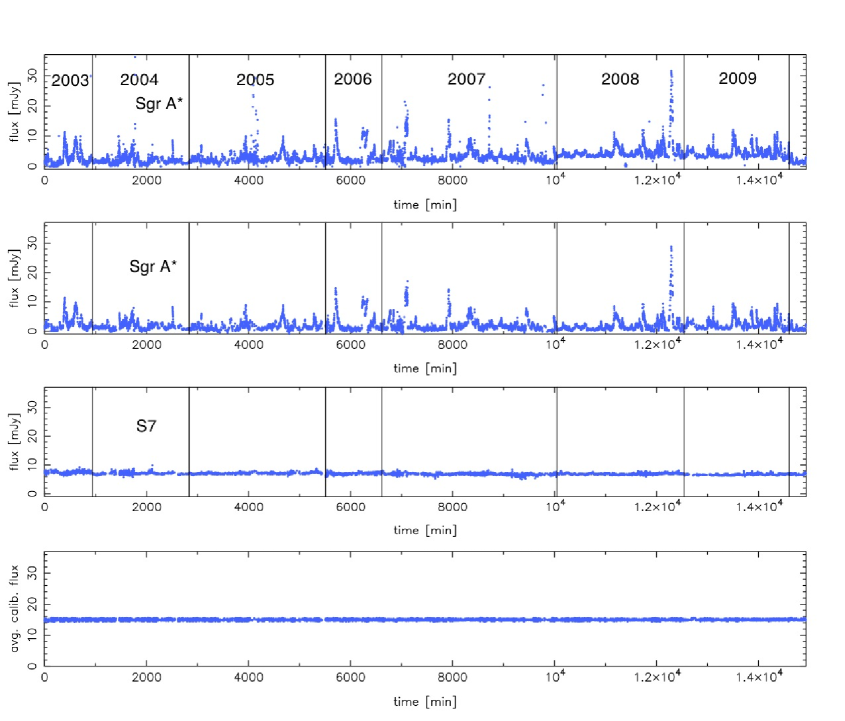Select the 2004 year label
Viewport: 845px width, 721px height.
coord(139,80)
